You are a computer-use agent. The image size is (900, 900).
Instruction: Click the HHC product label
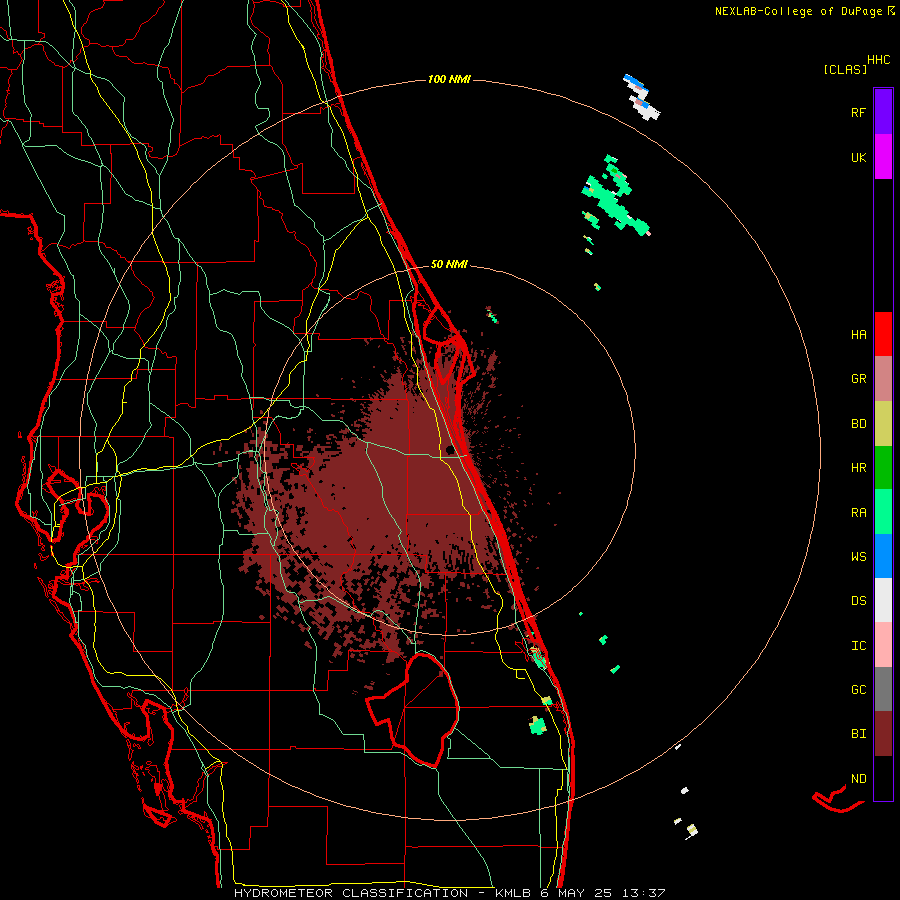tap(879, 60)
